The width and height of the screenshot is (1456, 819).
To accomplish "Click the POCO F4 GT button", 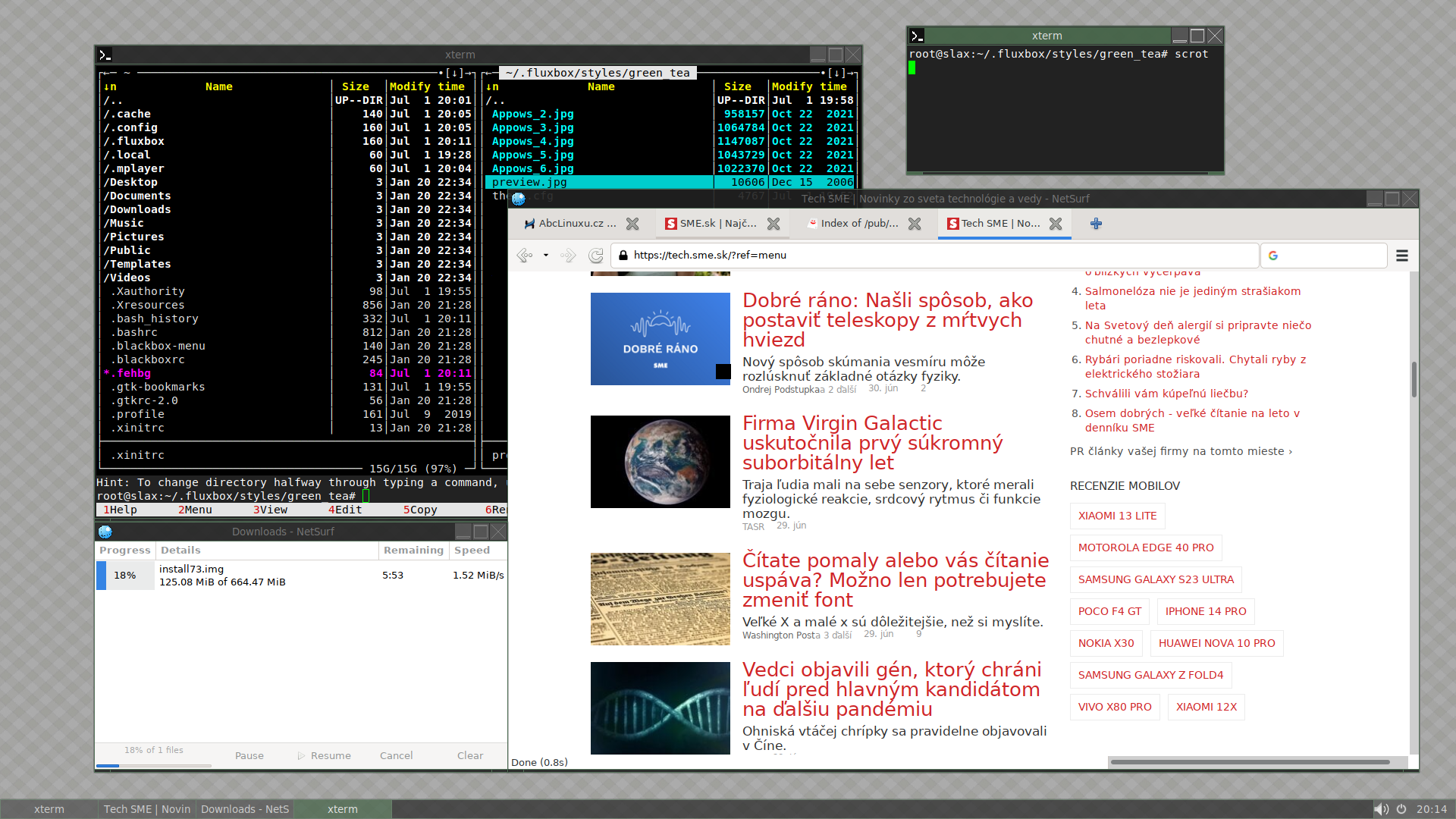I will (1109, 611).
